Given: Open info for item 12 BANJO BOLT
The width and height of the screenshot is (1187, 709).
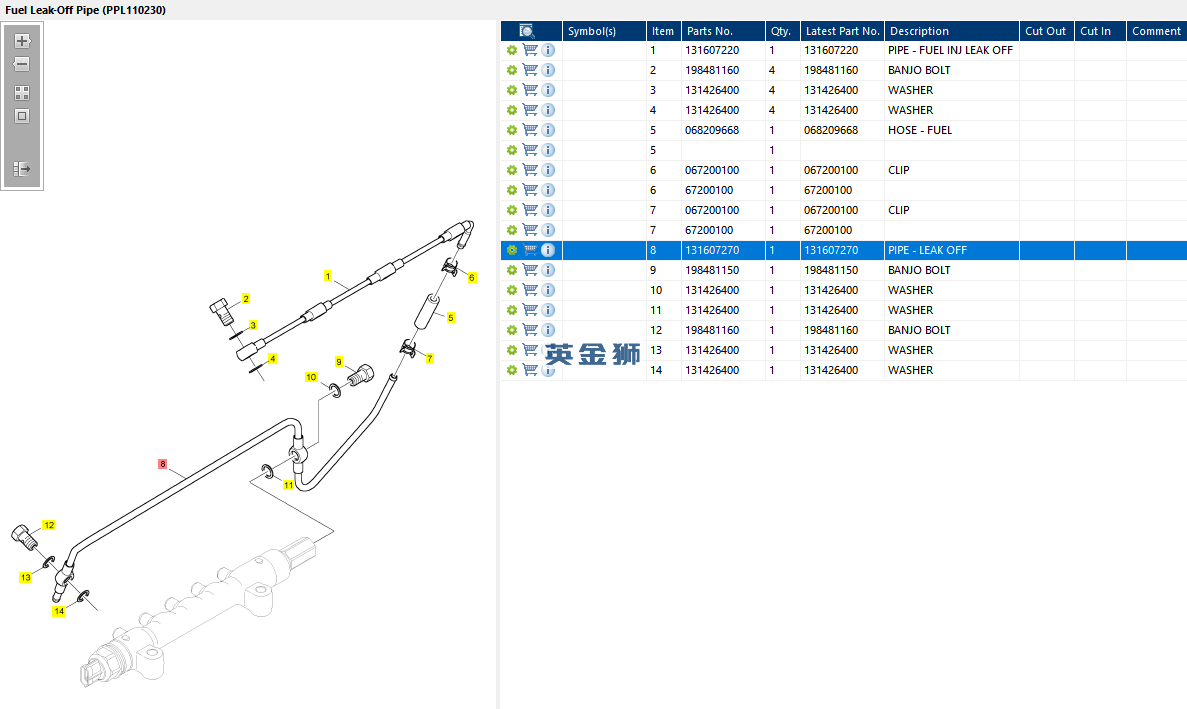Looking at the screenshot, I should point(548,330).
